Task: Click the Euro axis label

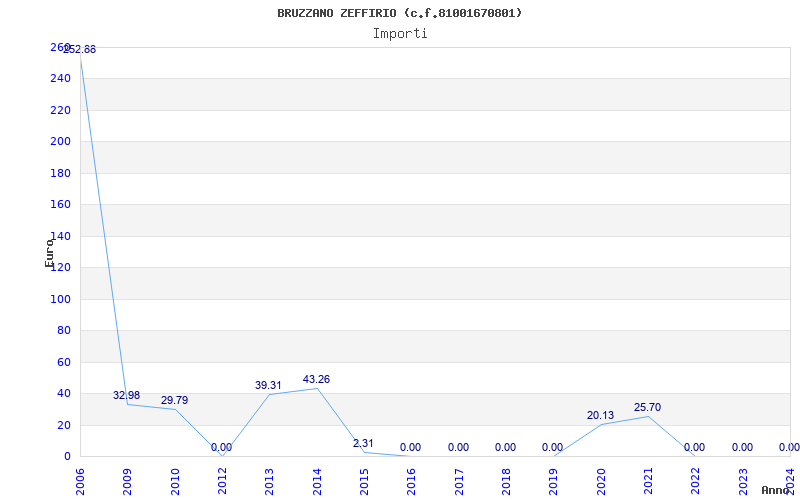Action: point(49,253)
